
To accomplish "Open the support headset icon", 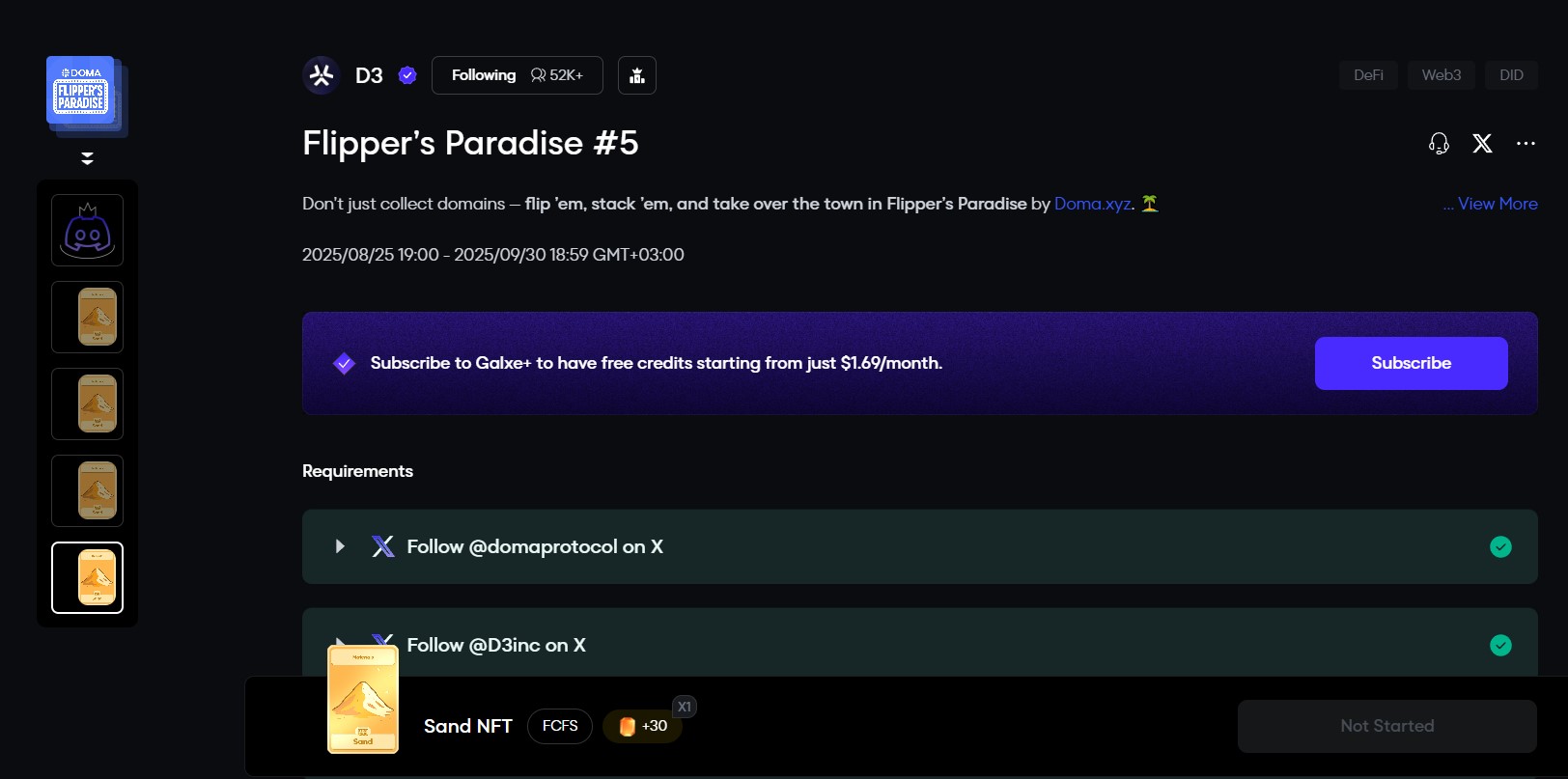I will [x=1439, y=144].
